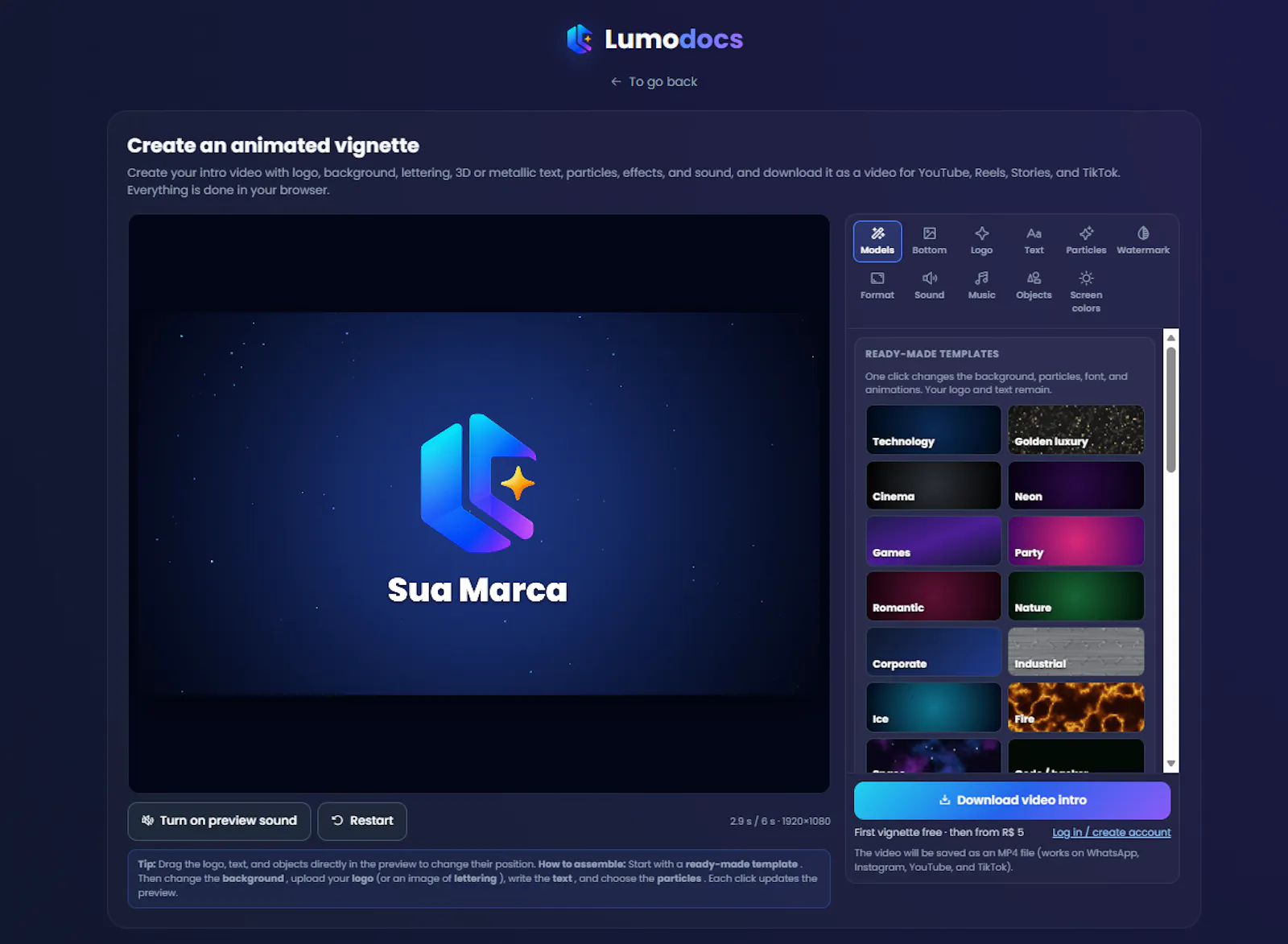Click the back arrow icon
Screen dimensions: 1288x944
616,81
